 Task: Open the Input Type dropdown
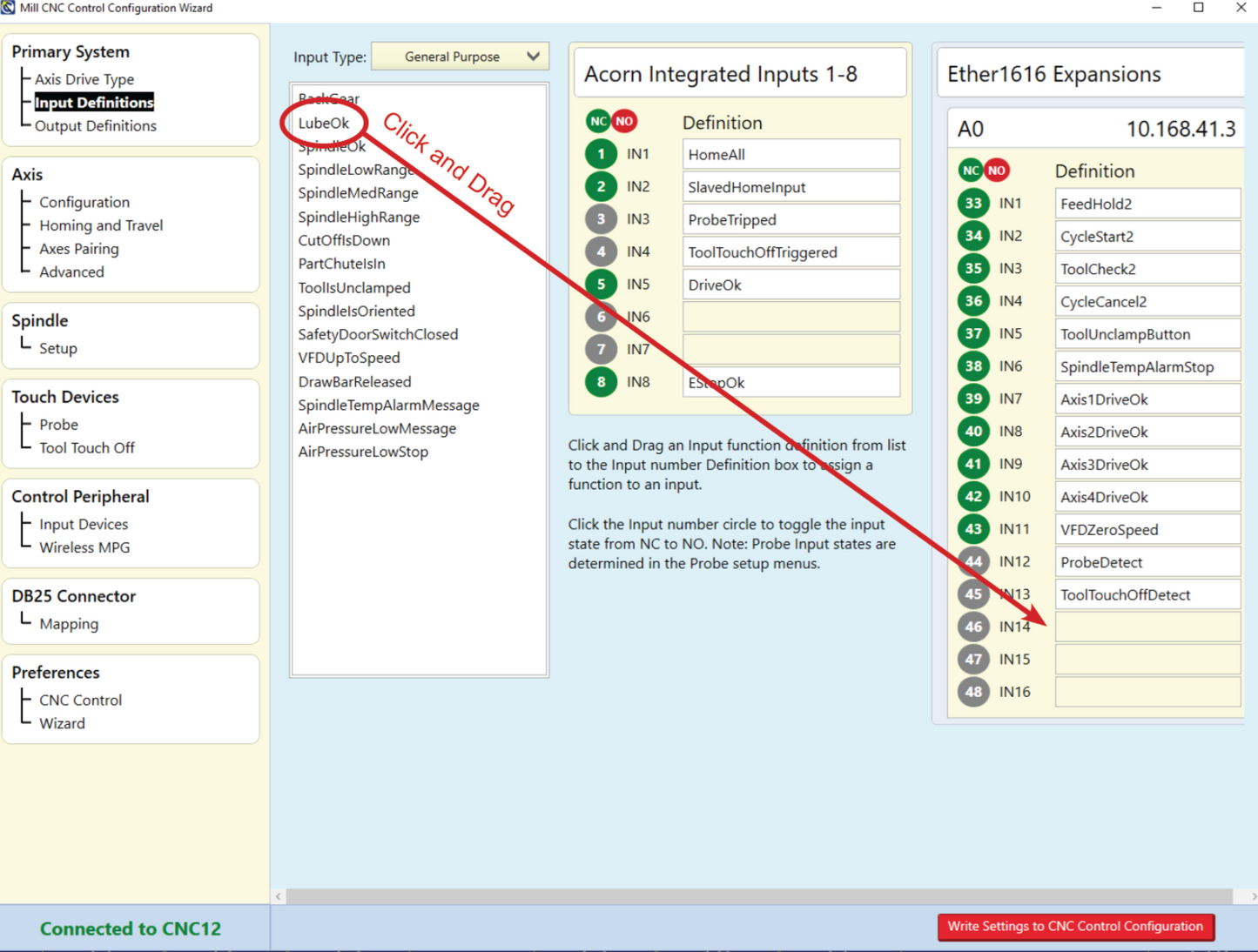(460, 57)
